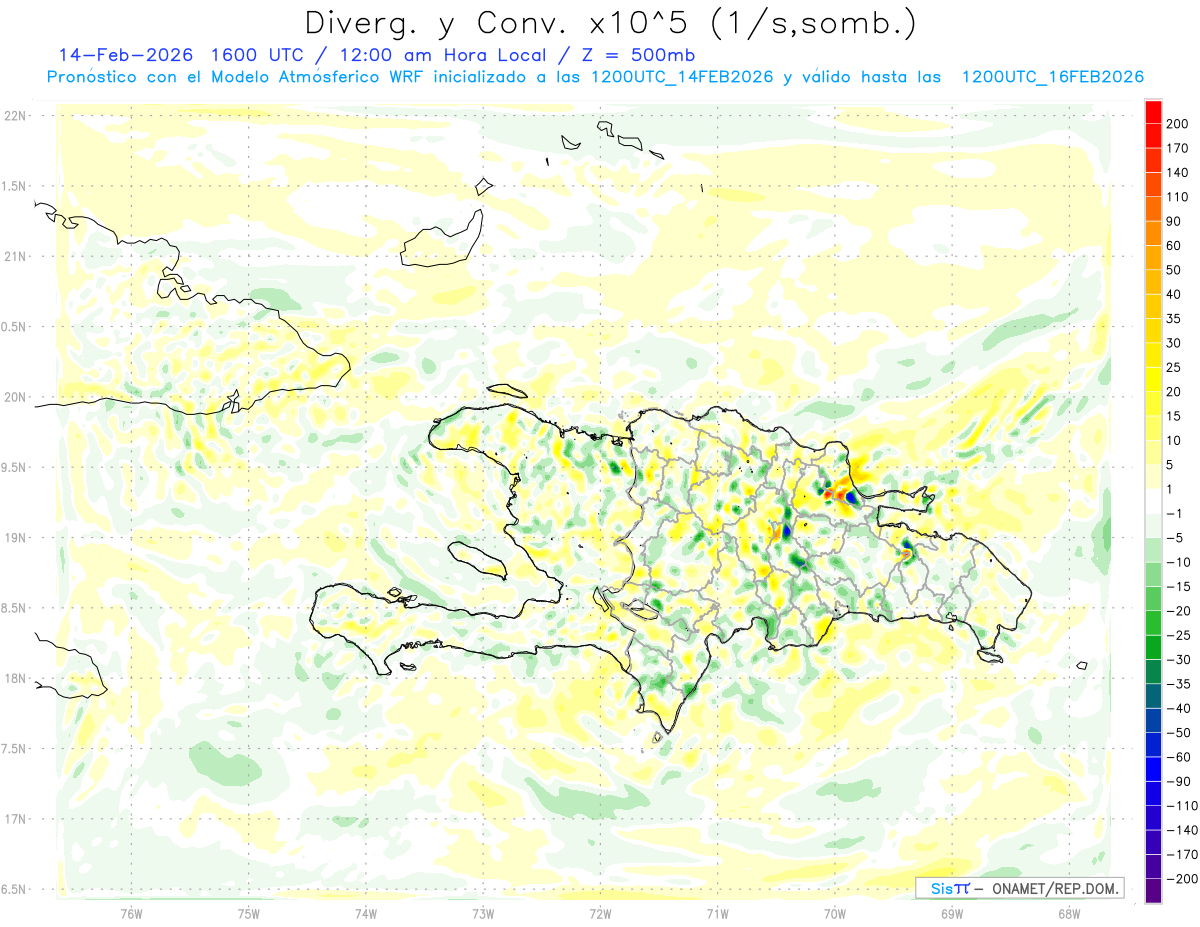
Task: Click the "14-Feb-2026 1600 UTC" date text
Action: coord(178,55)
